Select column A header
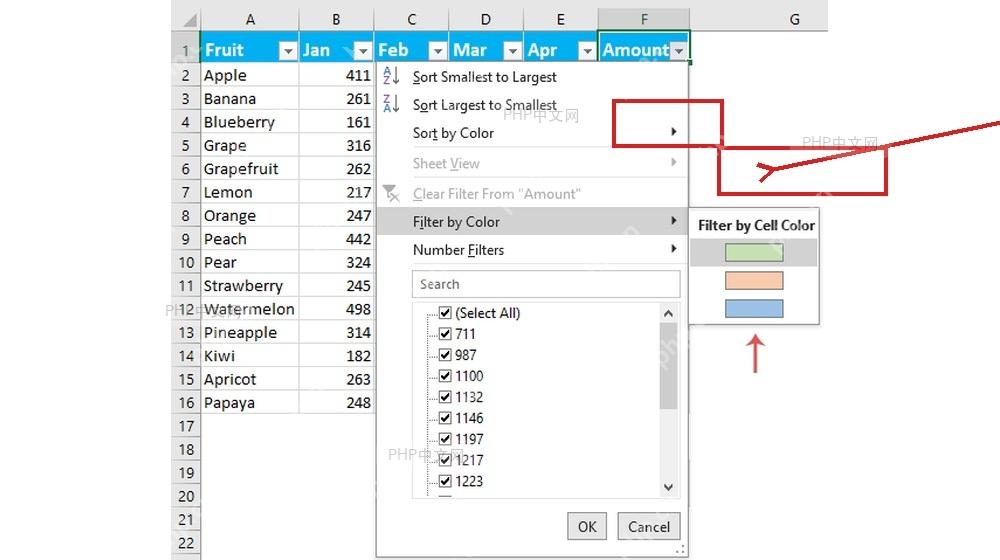Image resolution: width=1000 pixels, height=560 pixels. pos(250,20)
